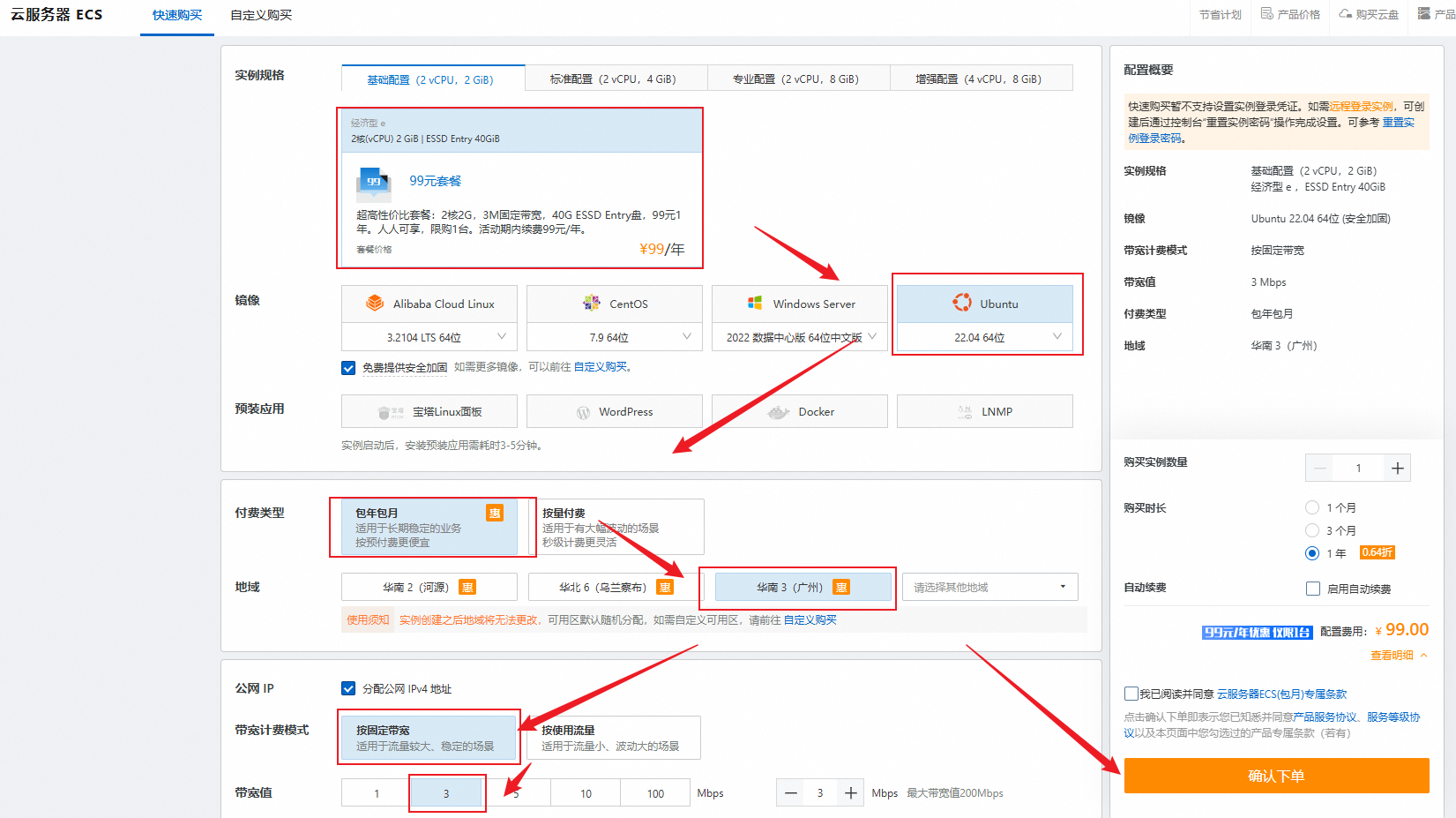Click the bandwidth Mbps number input field
1456x818 pixels.
tap(820, 793)
